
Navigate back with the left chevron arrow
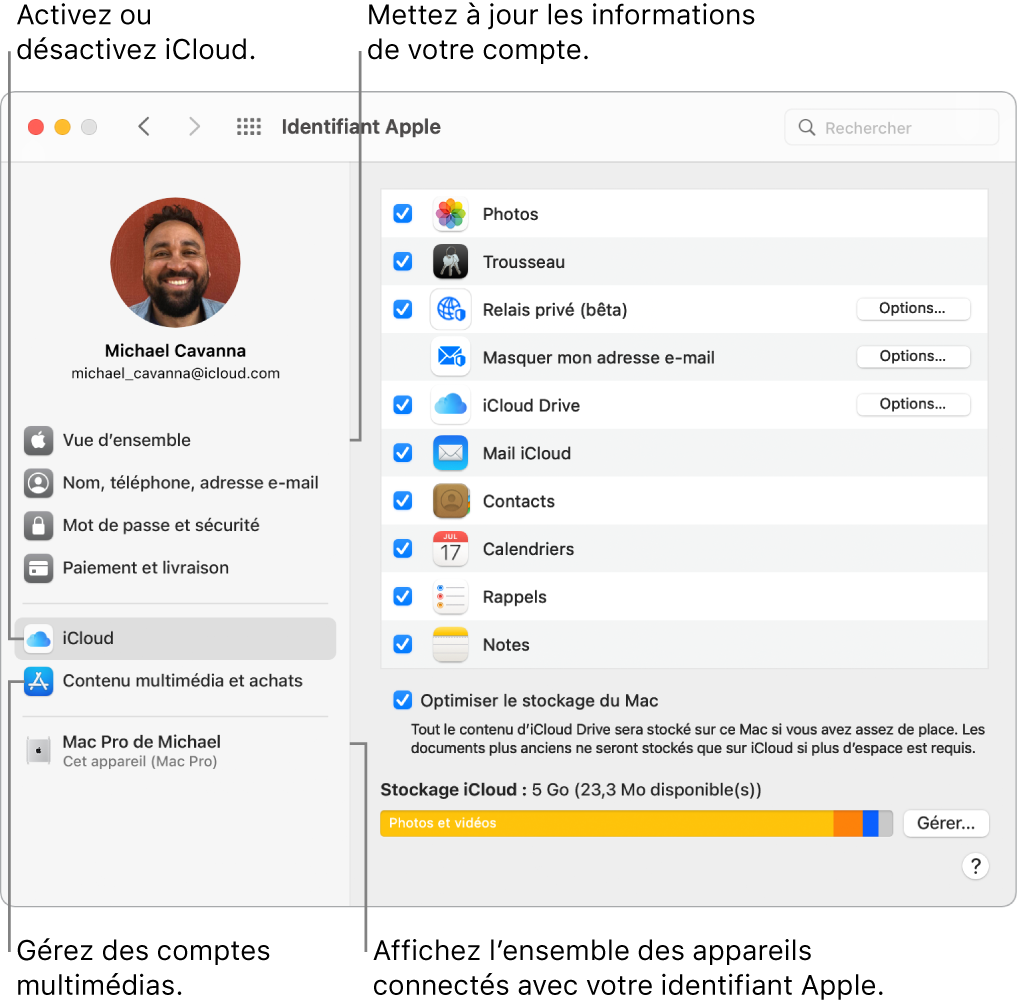tap(143, 127)
